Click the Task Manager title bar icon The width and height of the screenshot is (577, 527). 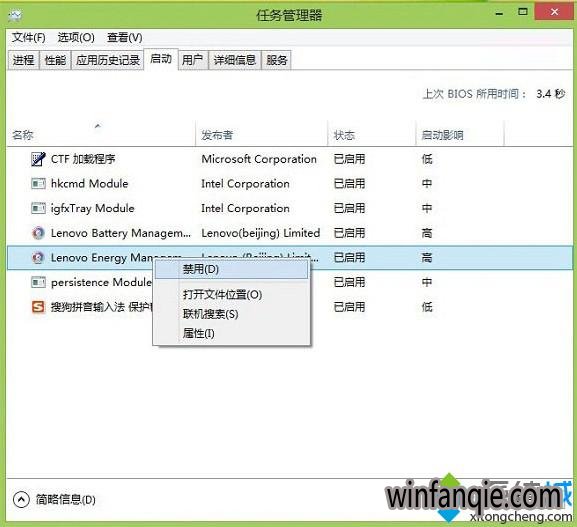[x=15, y=15]
